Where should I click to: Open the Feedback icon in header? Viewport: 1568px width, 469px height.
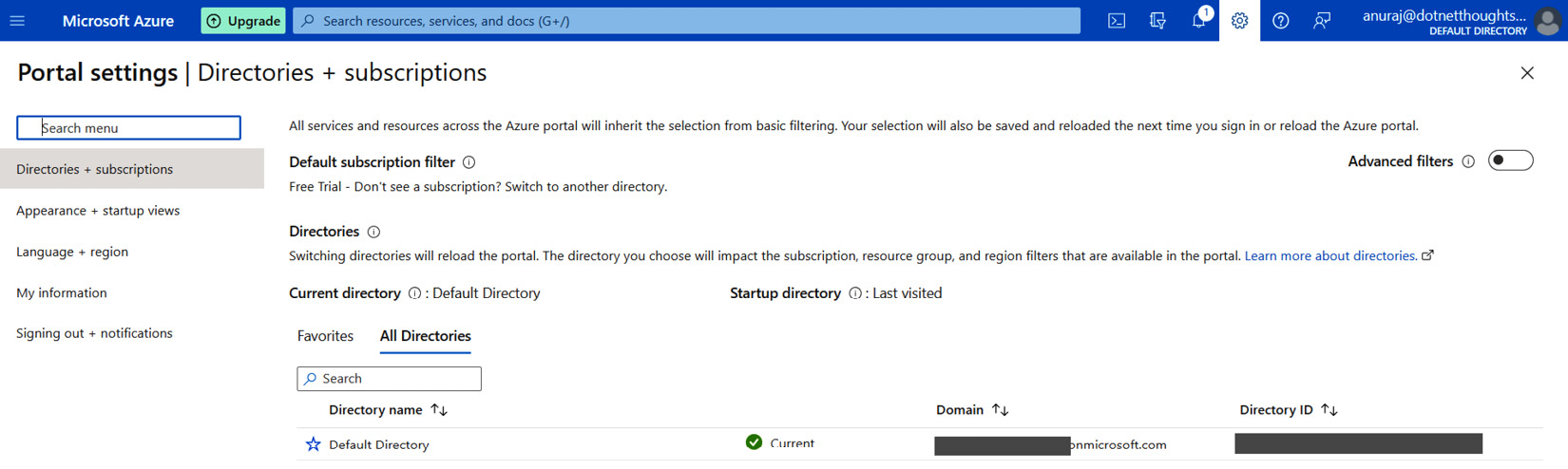[x=1322, y=20]
